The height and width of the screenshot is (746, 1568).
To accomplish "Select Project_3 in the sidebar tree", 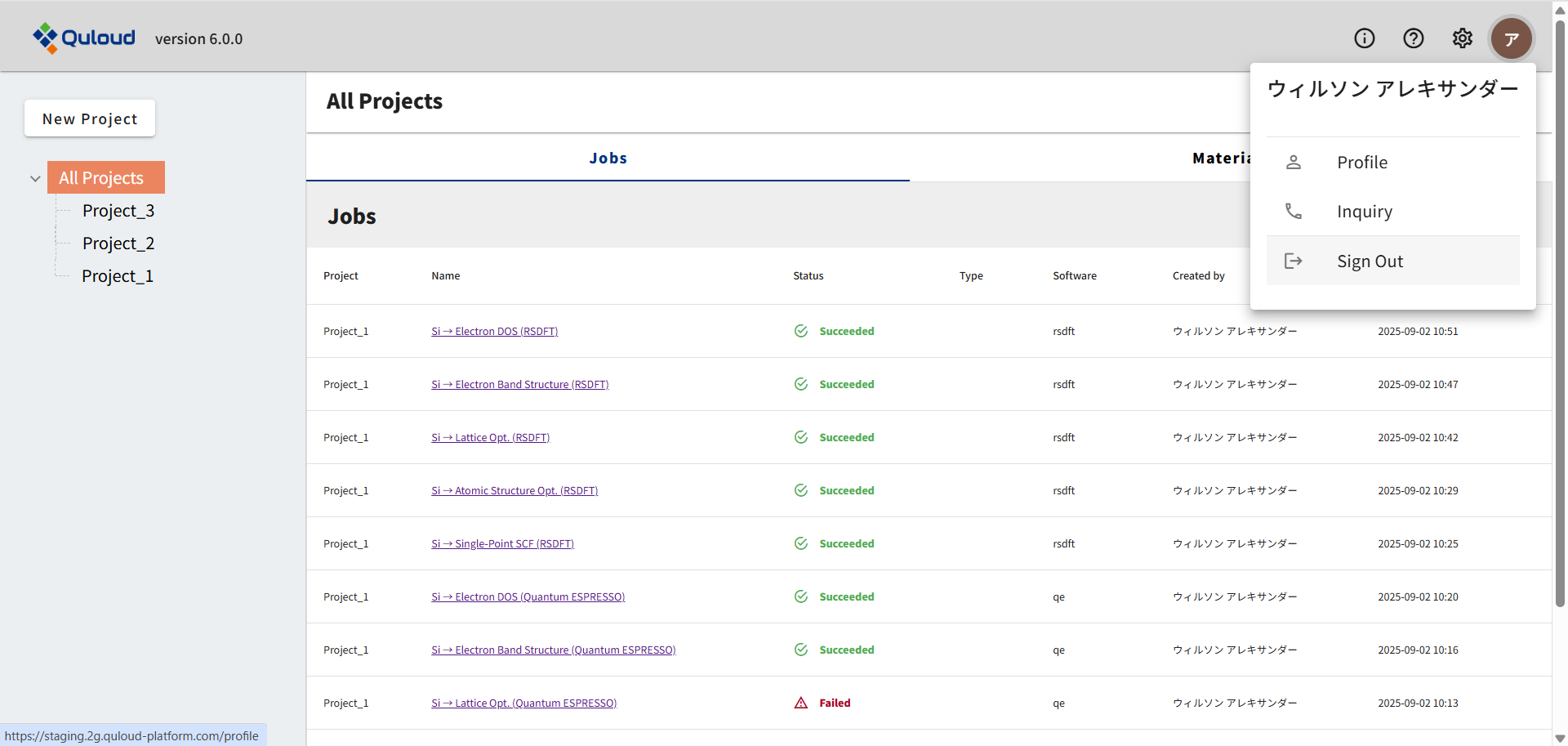I will pos(118,211).
